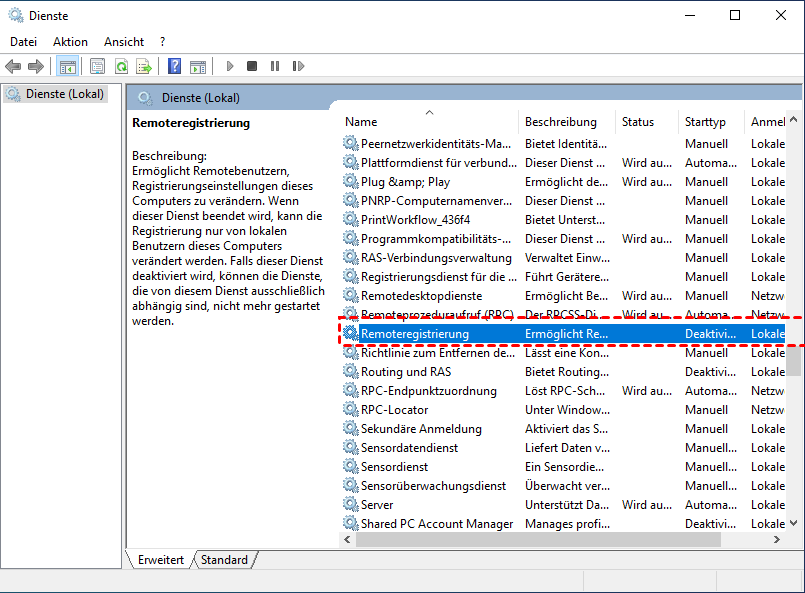This screenshot has width=805, height=593.
Task: Start the service with the play icon
Action: click(x=230, y=66)
